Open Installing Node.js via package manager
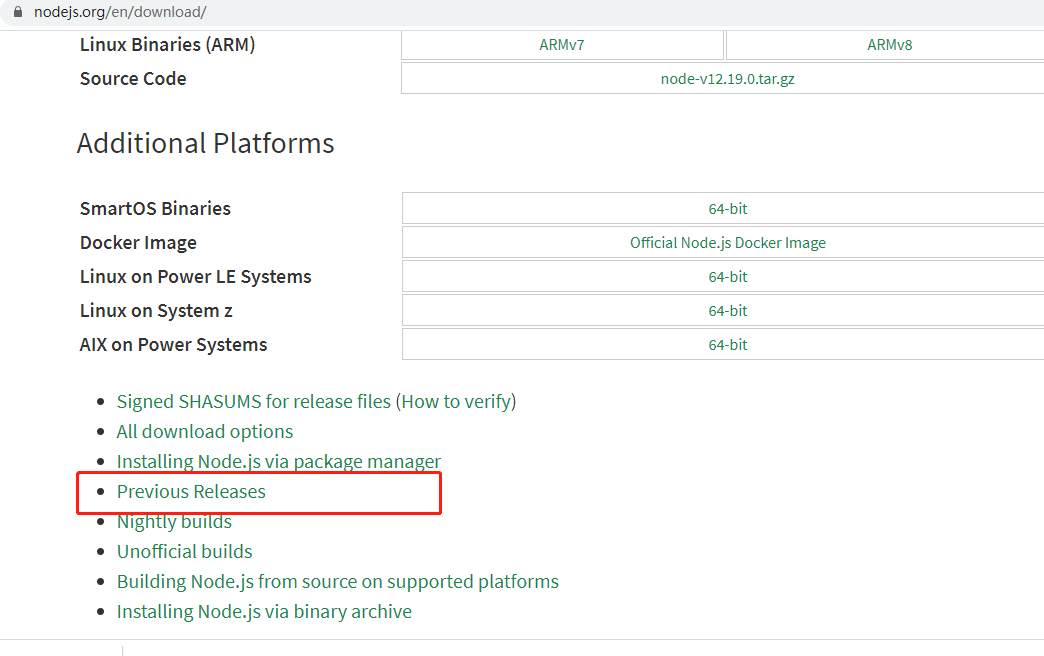1044x656 pixels. (279, 462)
